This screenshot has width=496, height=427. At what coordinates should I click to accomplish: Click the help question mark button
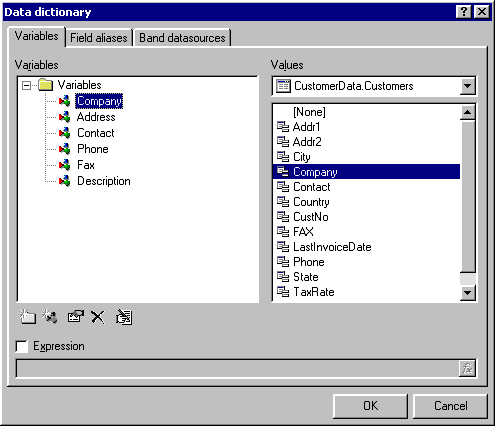(463, 12)
